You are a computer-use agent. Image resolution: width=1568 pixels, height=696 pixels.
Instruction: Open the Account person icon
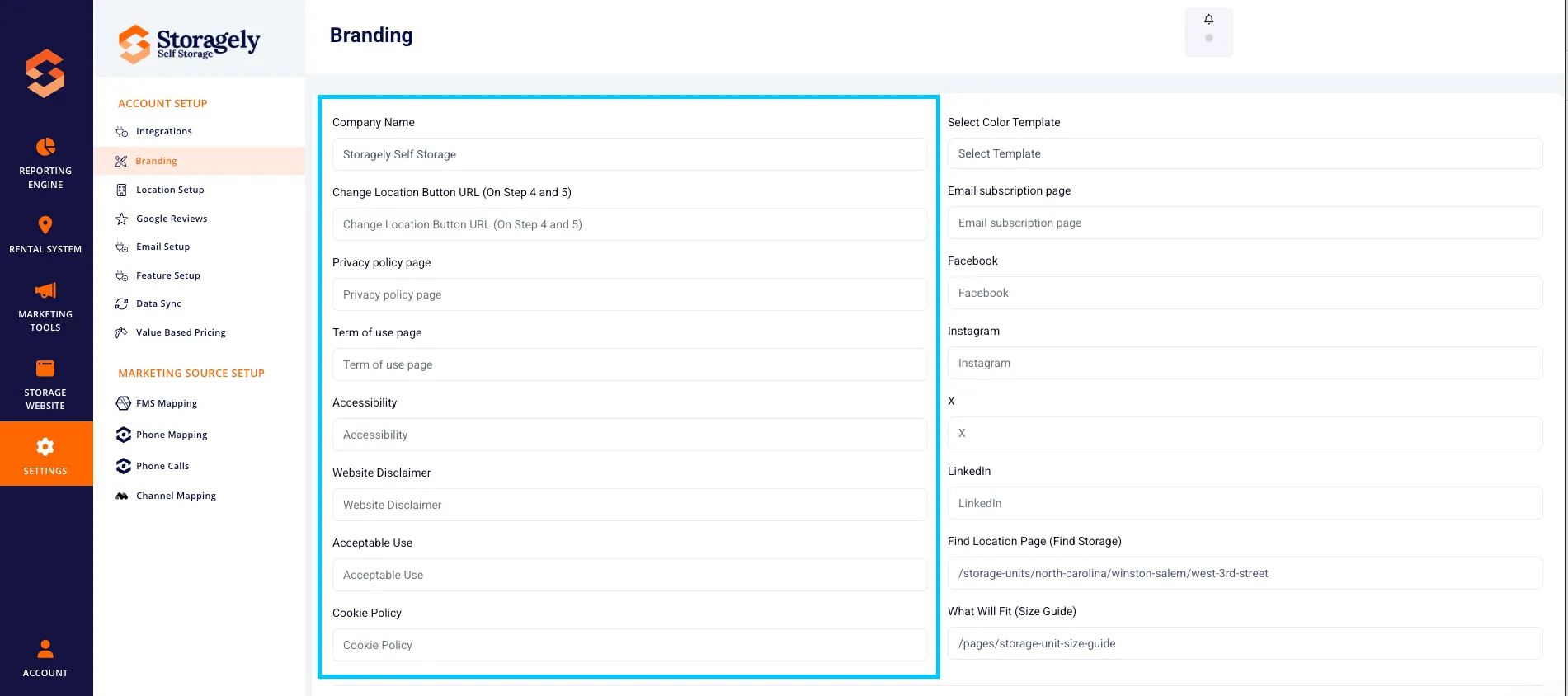pos(45,649)
